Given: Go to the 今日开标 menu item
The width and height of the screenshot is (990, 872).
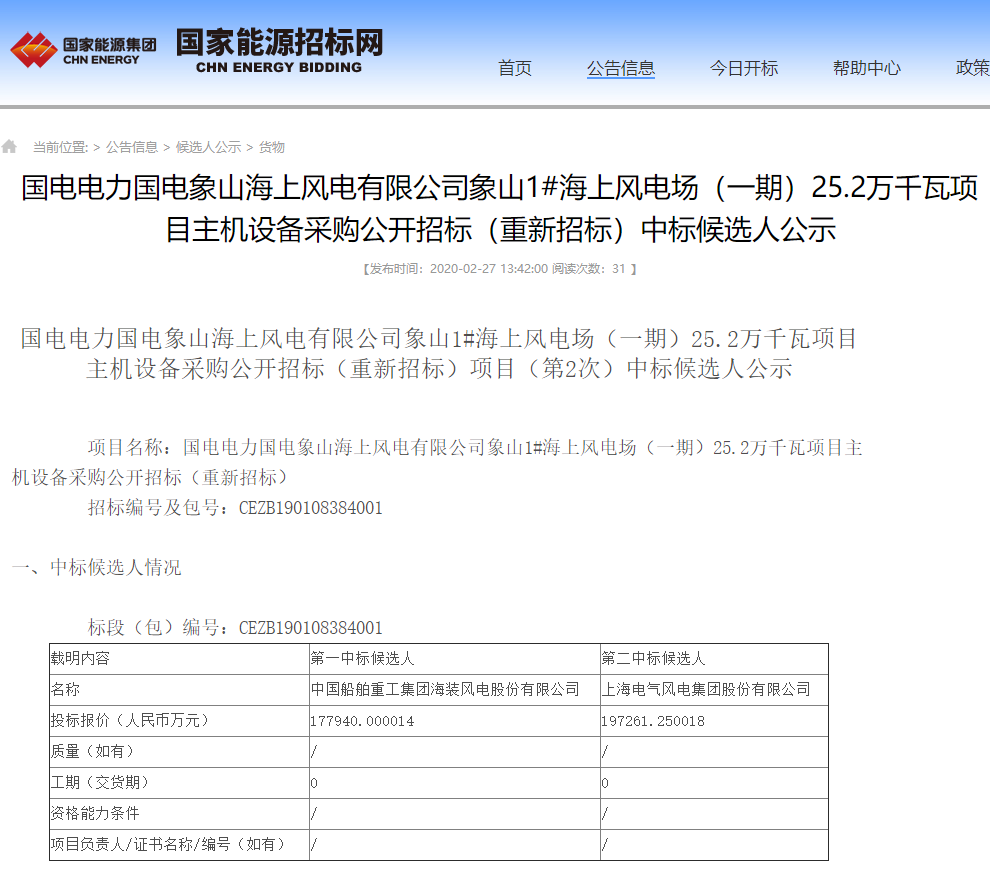Looking at the screenshot, I should pos(744,68).
